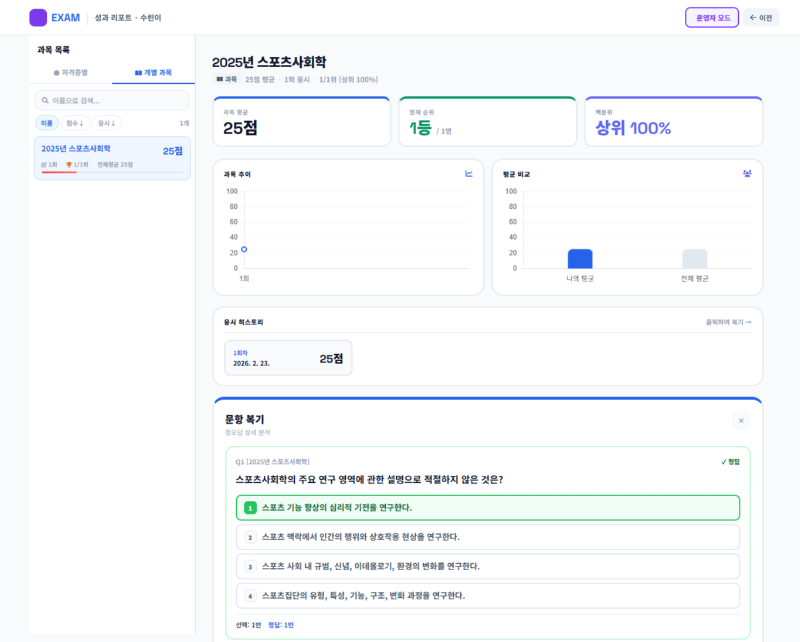Click the magnifier icon in the search box

click(45, 101)
